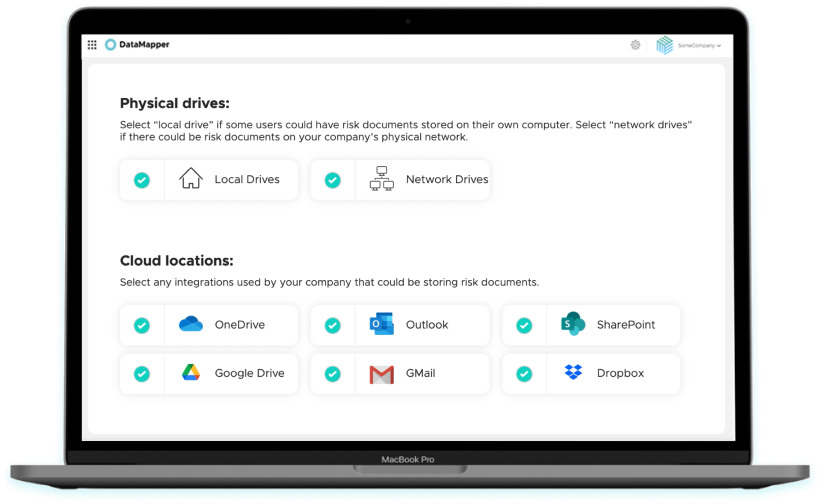The image size is (820, 504).
Task: Select the SharePoint label
Action: (x=626, y=325)
